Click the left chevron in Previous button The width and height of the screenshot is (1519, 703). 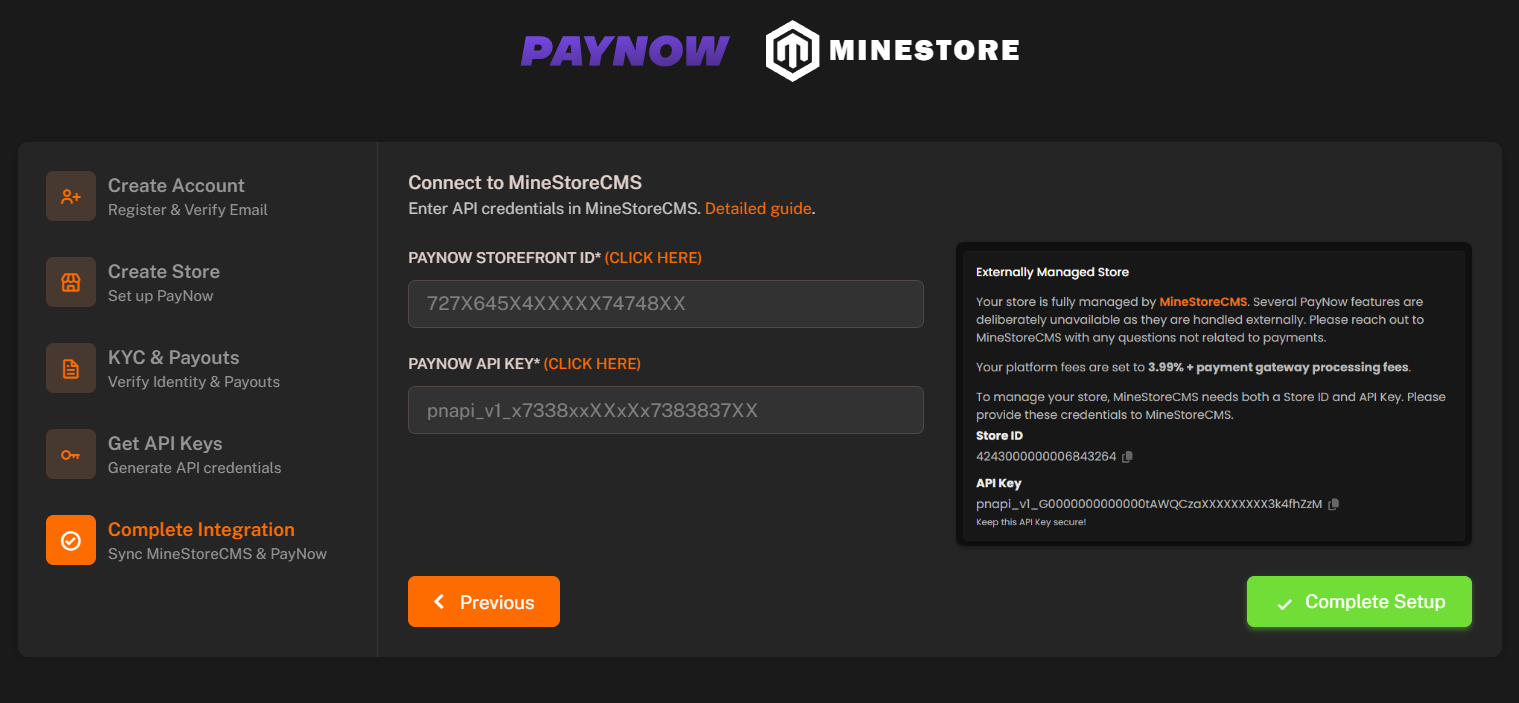(439, 601)
